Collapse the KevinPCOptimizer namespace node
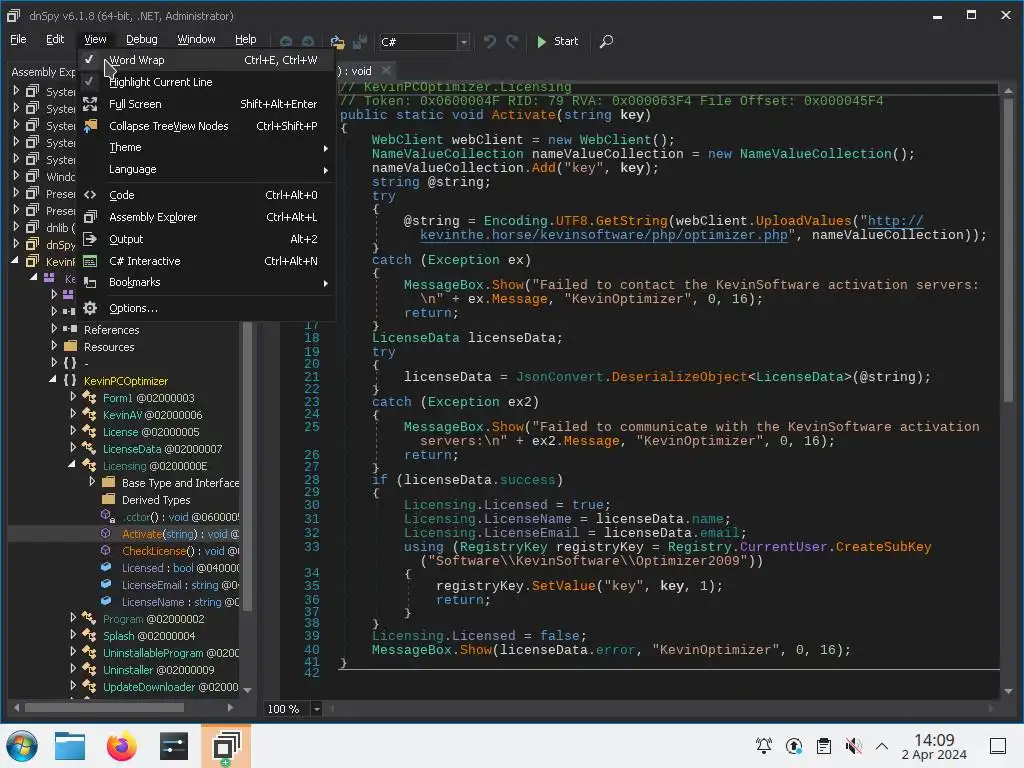Screen dimensions: 1024x768 click(53, 380)
